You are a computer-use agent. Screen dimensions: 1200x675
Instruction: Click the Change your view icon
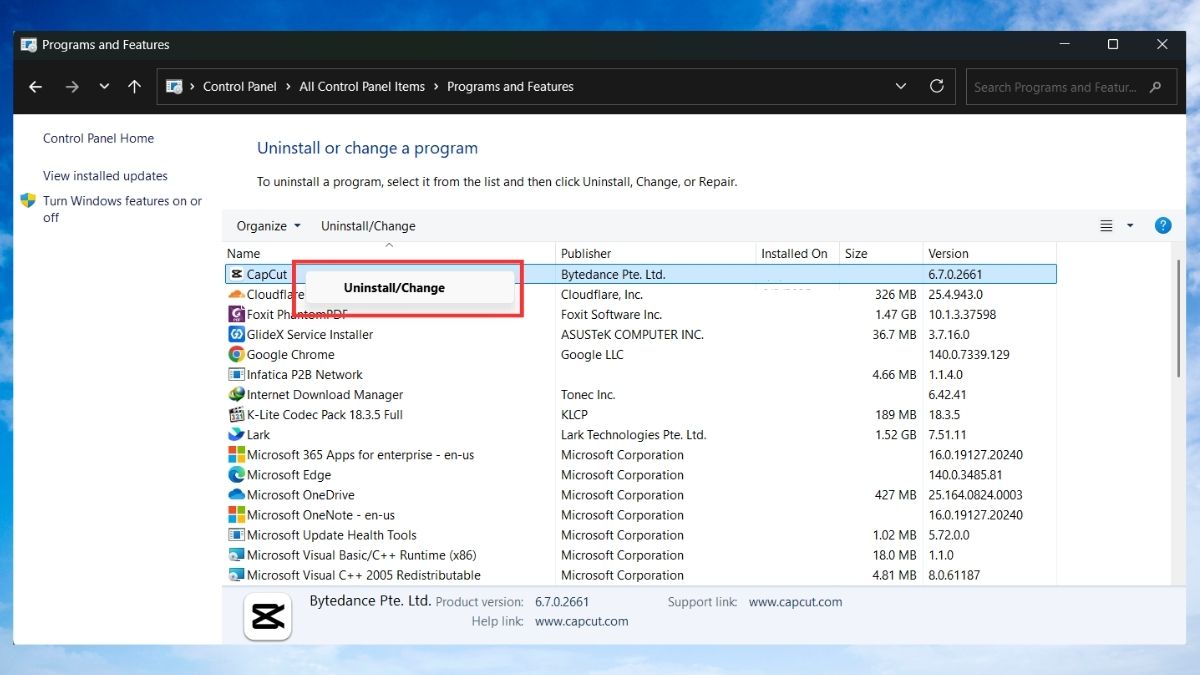coord(1106,226)
